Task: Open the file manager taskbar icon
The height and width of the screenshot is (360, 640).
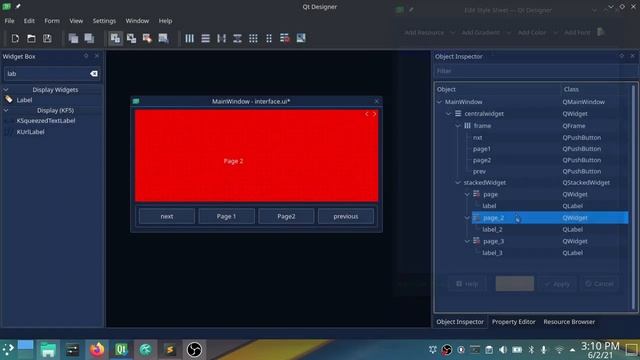Action: [x=48, y=350]
